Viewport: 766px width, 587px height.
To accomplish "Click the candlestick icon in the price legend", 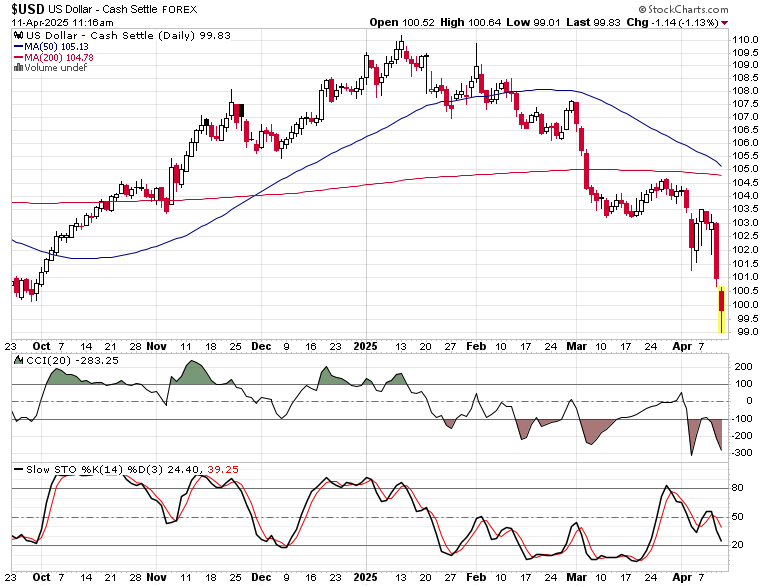I will (16, 34).
